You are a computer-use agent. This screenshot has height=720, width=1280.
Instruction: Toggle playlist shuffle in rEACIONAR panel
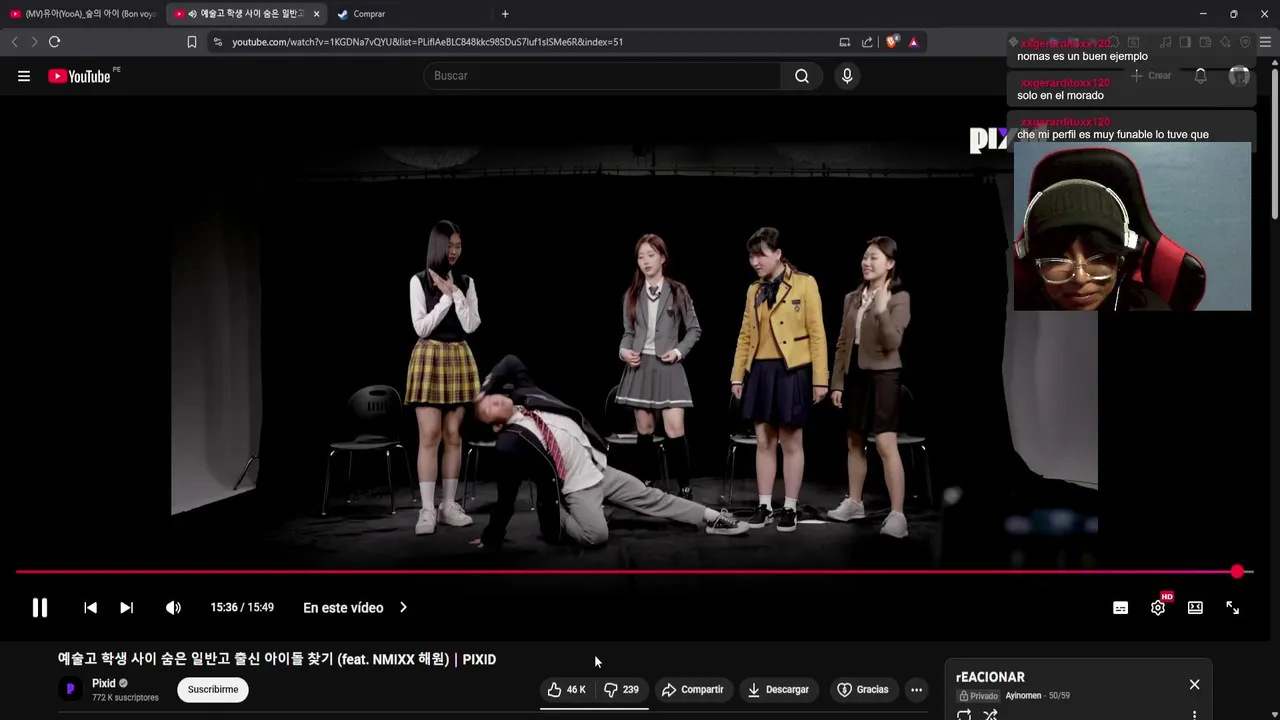[x=990, y=714]
